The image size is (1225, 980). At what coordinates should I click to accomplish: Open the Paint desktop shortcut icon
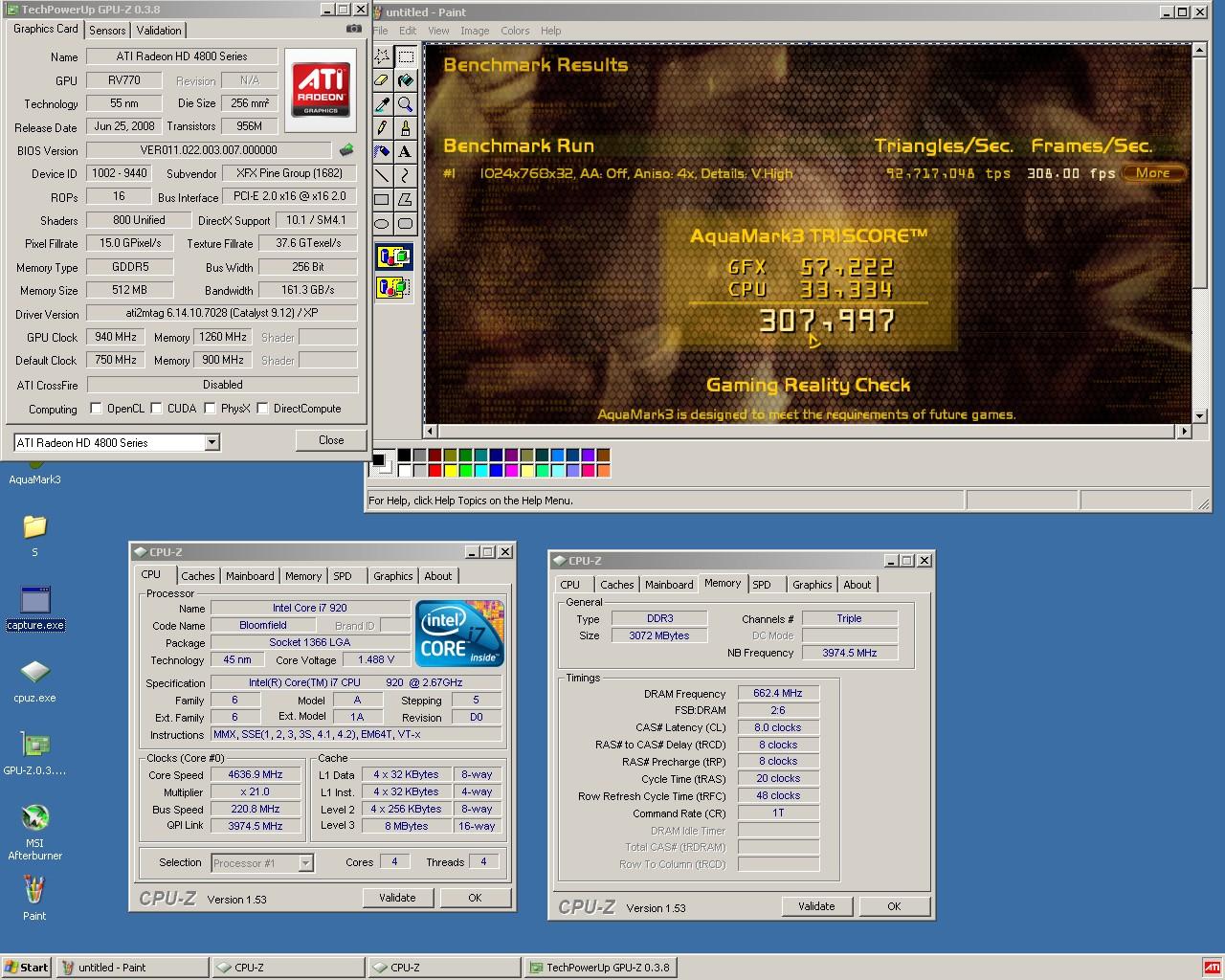34,898
